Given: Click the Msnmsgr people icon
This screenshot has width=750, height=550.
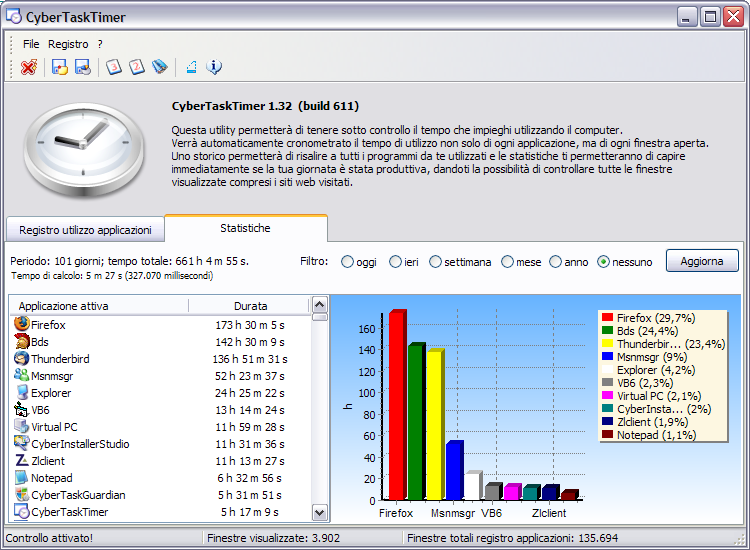Looking at the screenshot, I should (22, 375).
